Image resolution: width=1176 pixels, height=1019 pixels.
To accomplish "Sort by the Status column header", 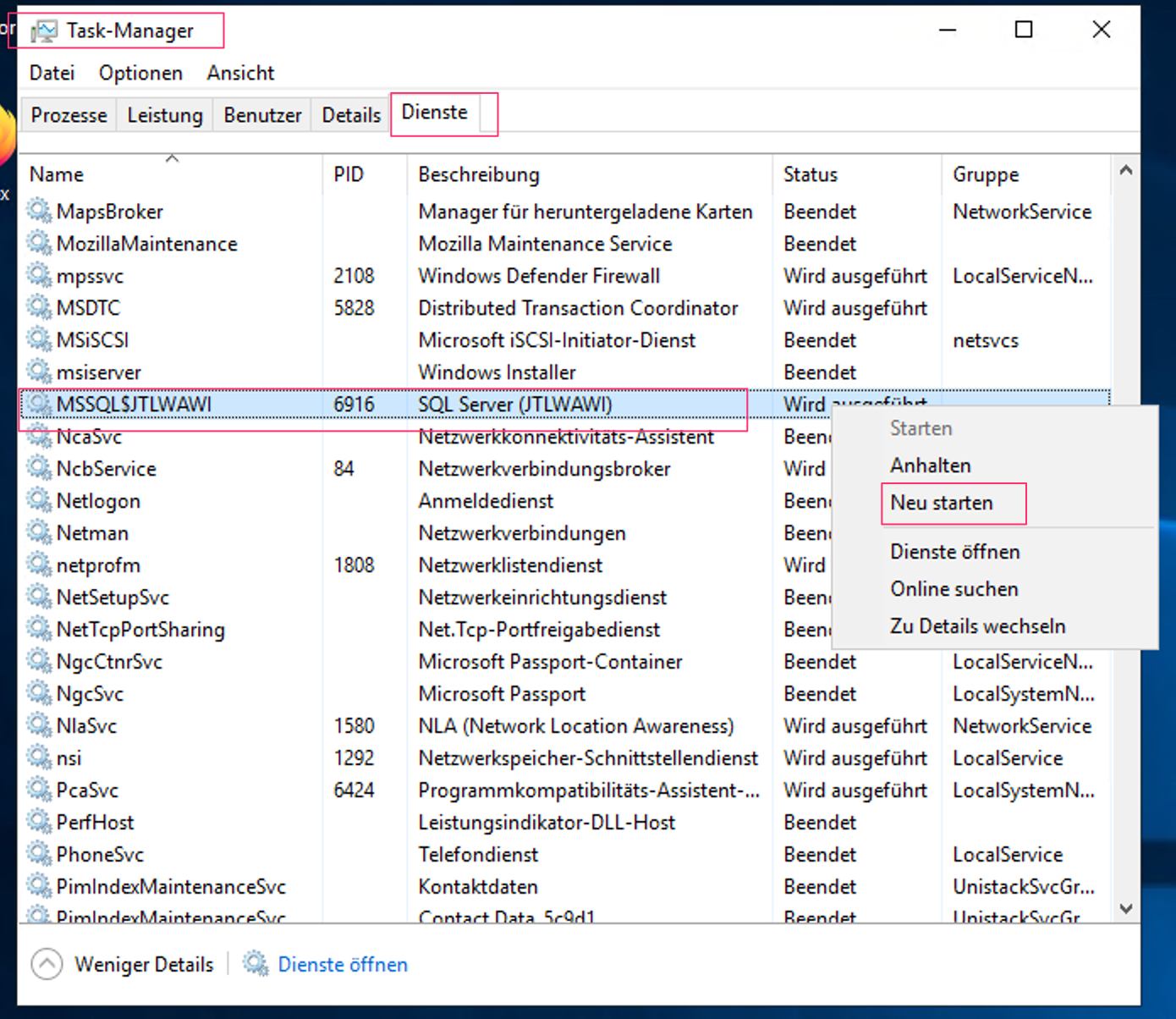I will coord(858,174).
